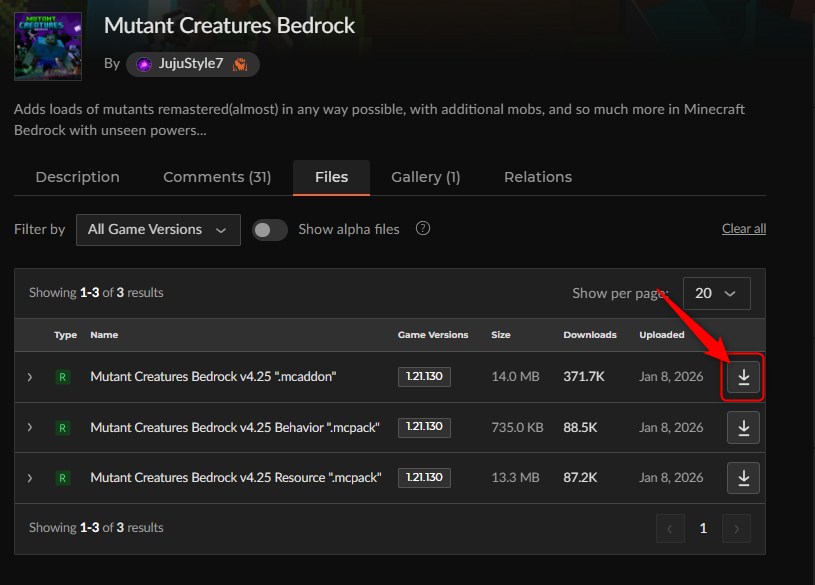Open author JujuStyle7's profile link

pyautogui.click(x=191, y=63)
